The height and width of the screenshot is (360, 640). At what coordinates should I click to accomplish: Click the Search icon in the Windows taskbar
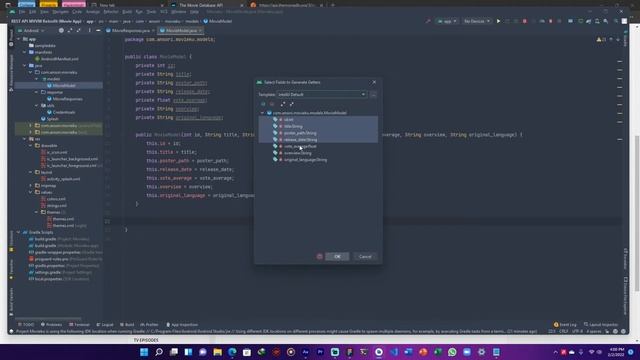[159, 352]
